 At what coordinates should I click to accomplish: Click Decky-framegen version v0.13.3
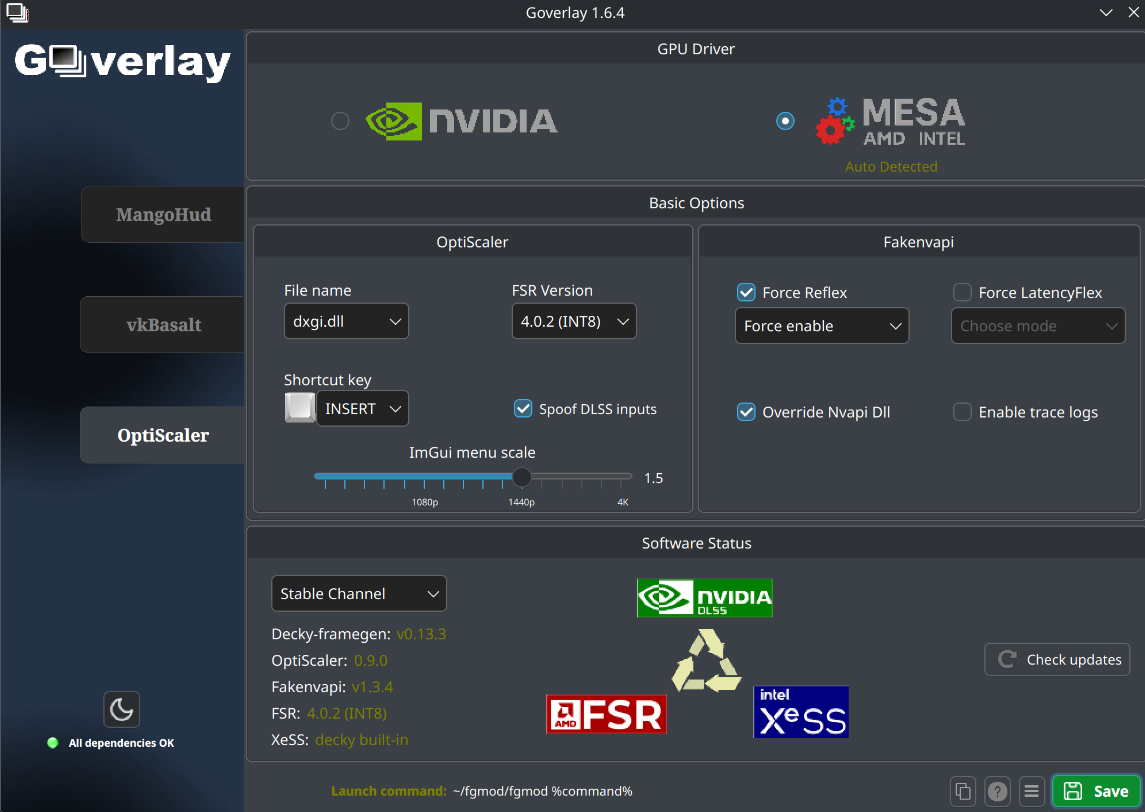click(421, 634)
